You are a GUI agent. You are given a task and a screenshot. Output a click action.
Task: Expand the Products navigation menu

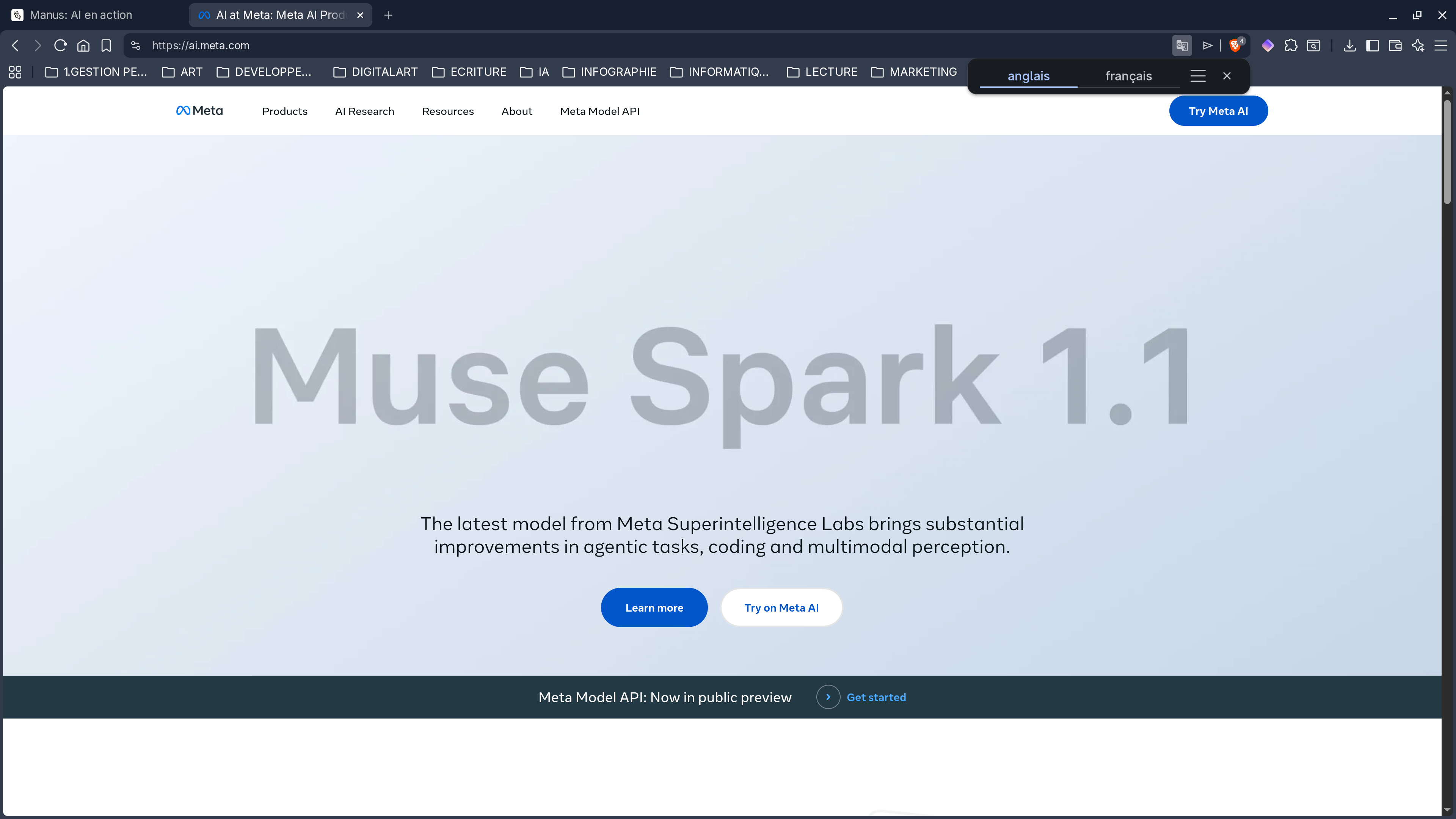pyautogui.click(x=284, y=111)
